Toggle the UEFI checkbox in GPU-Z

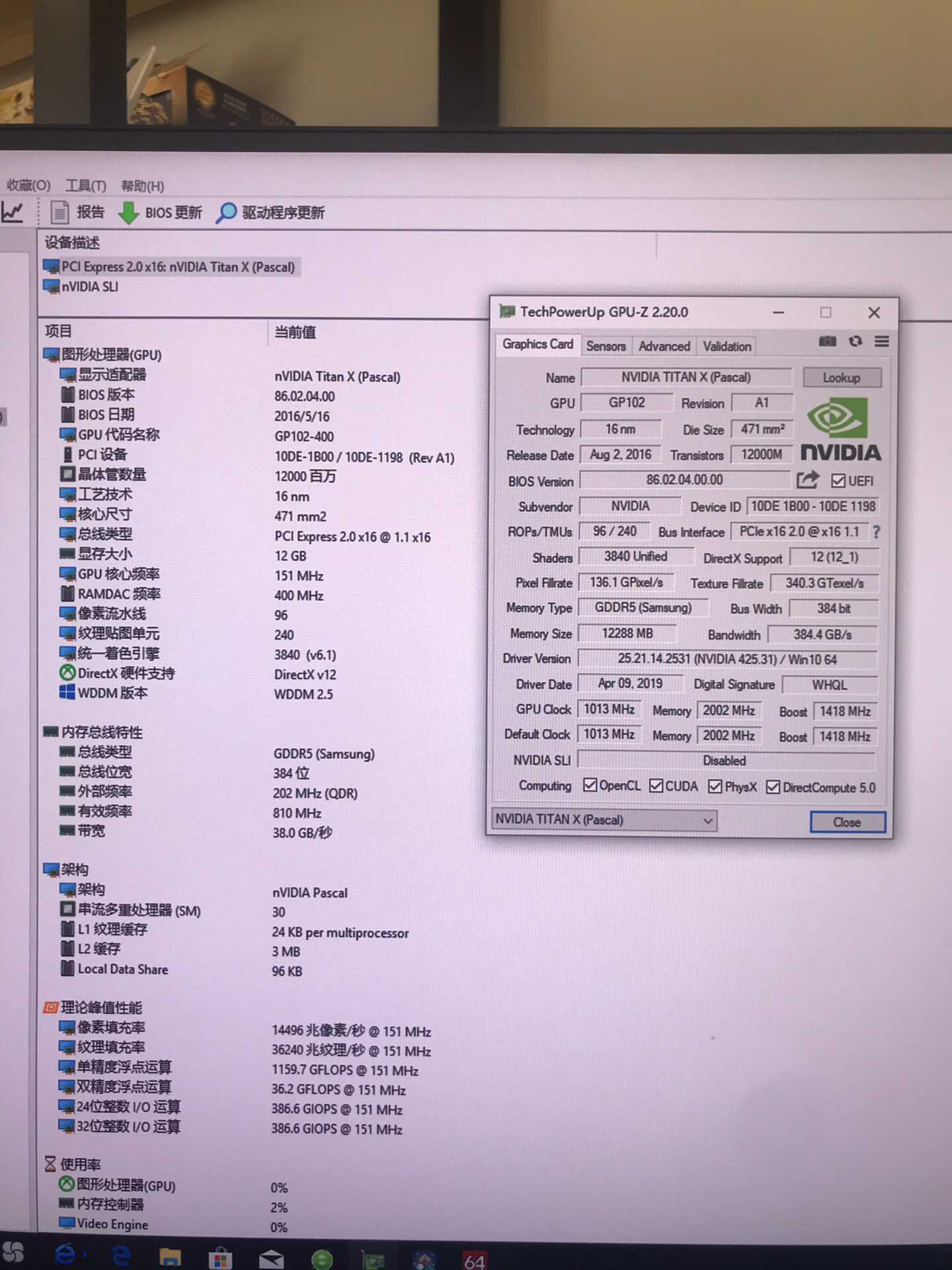coord(838,481)
